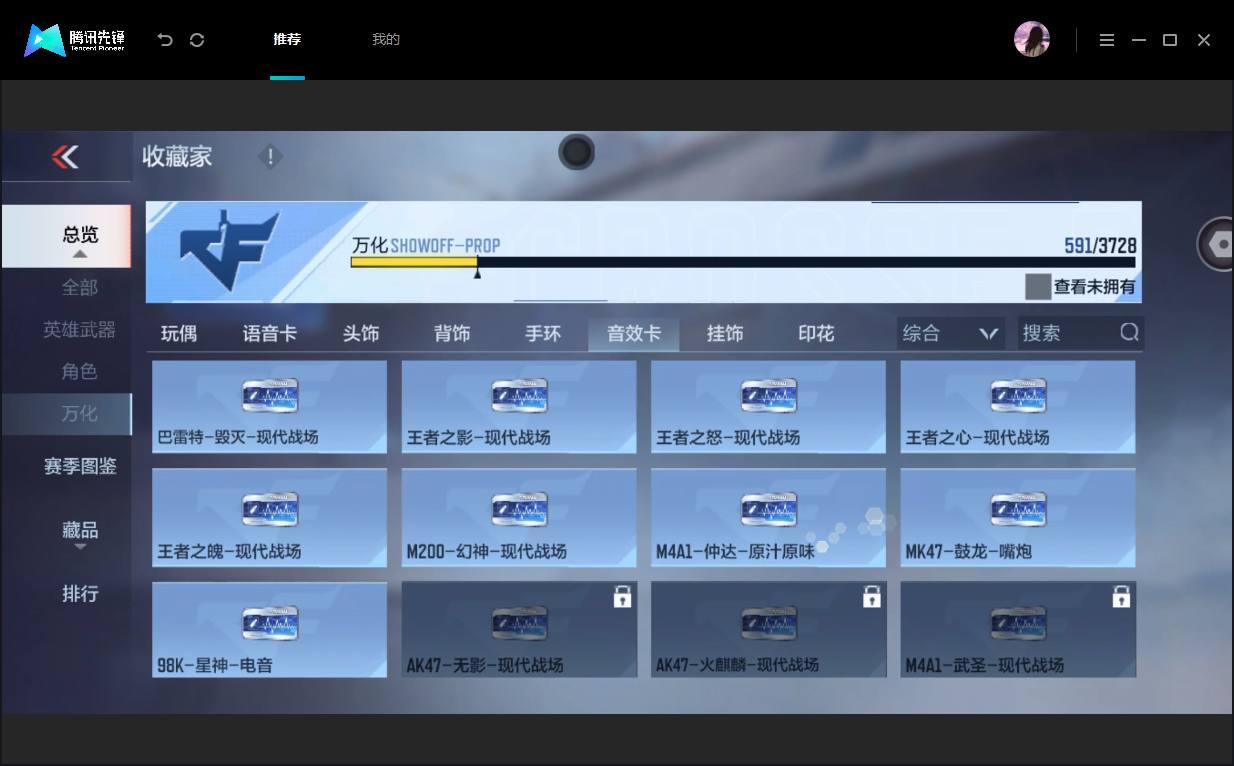Toggle the 查看未拥有 checkbox
Viewport: 1234px width, 766px height.
tap(1038, 287)
